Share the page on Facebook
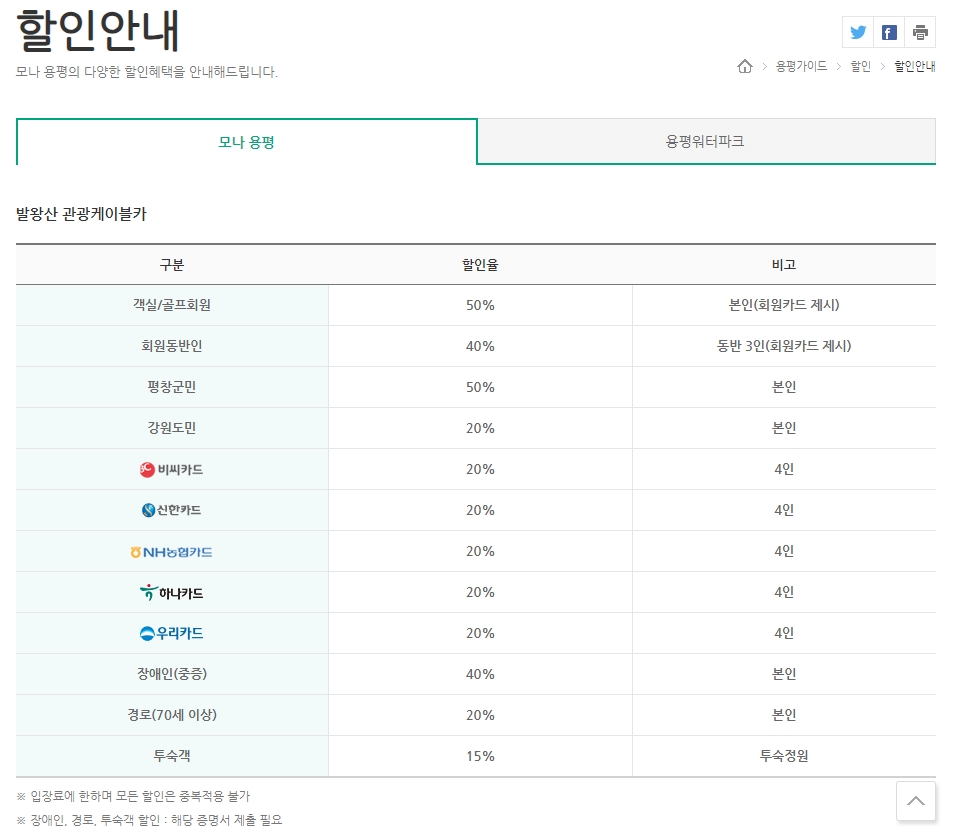Image resolution: width=961 pixels, height=837 pixels. 888,31
